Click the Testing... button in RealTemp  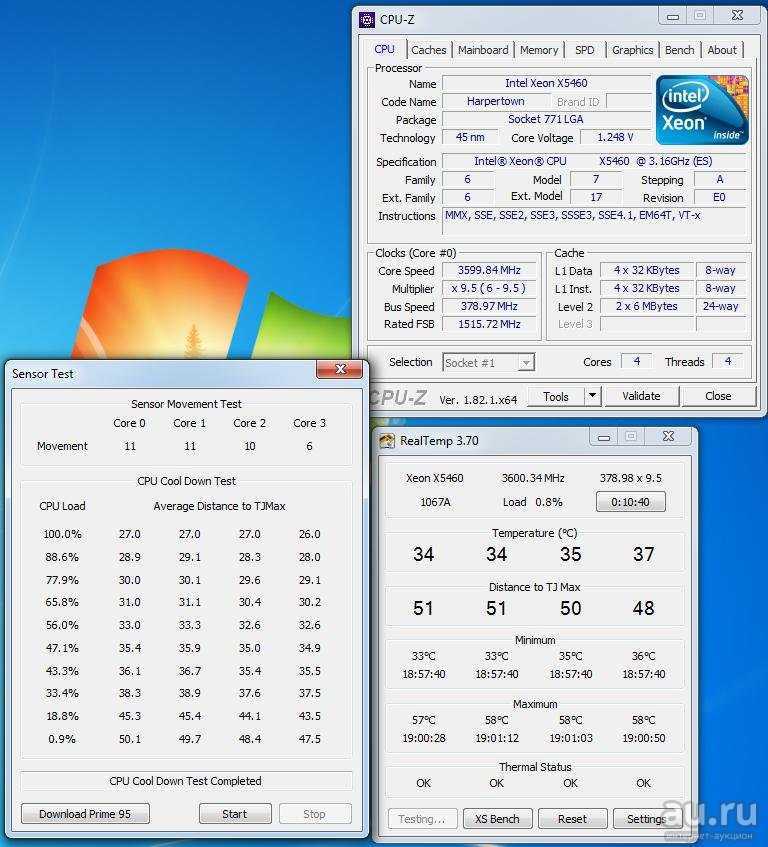click(422, 819)
